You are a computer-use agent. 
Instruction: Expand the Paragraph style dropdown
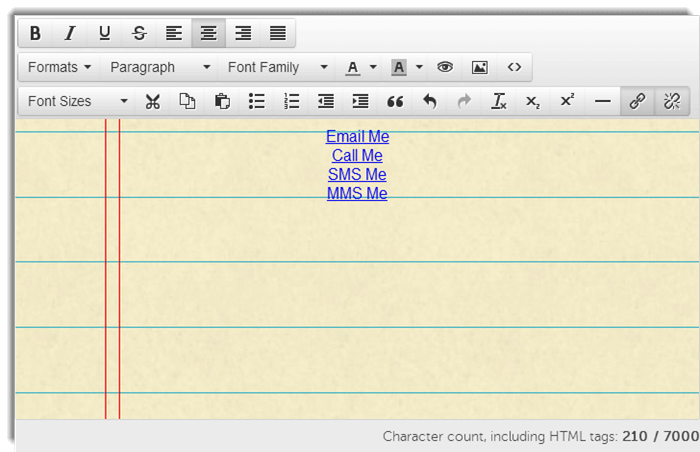160,67
